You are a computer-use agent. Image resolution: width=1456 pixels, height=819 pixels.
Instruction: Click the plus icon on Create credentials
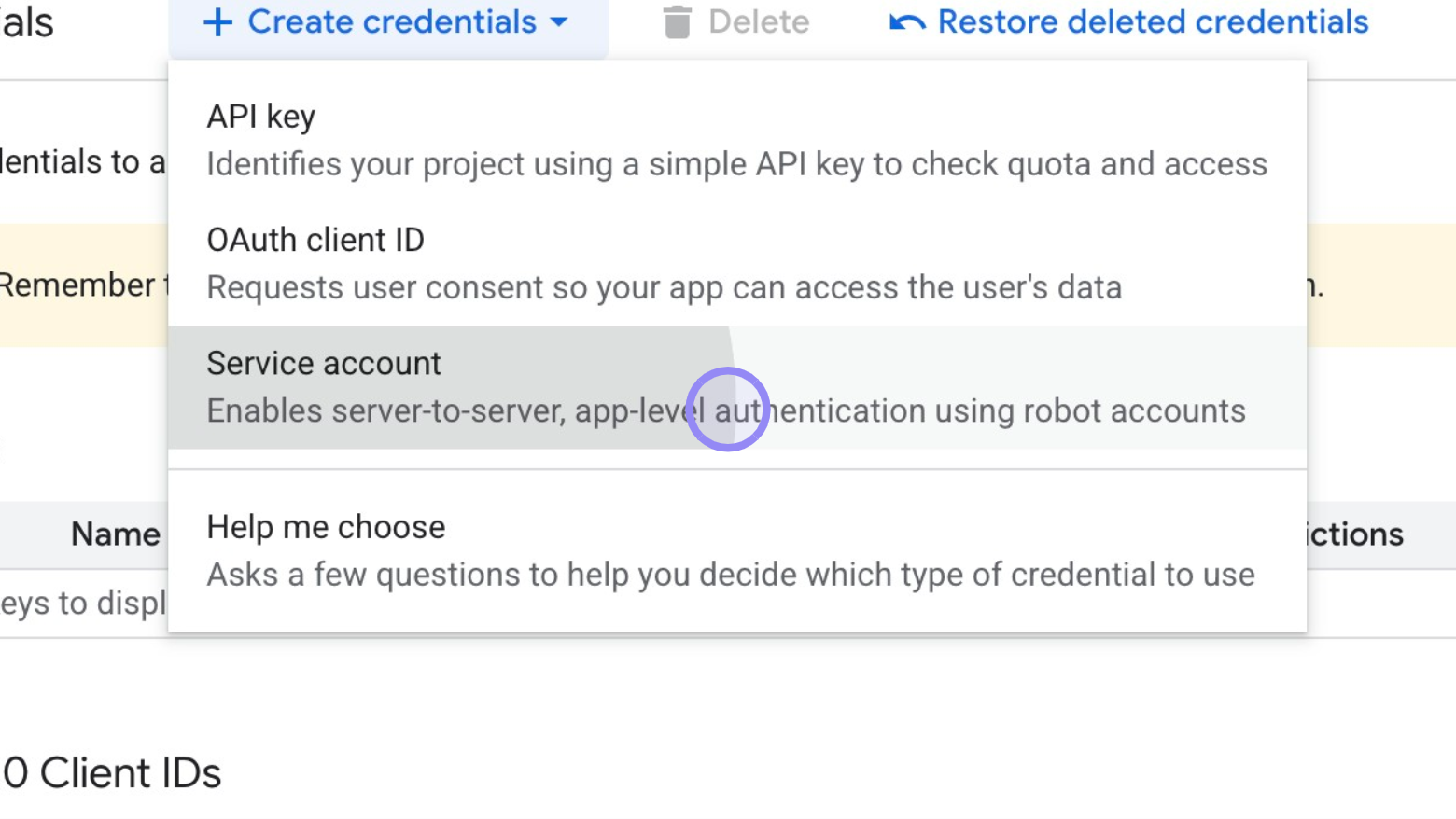point(218,21)
